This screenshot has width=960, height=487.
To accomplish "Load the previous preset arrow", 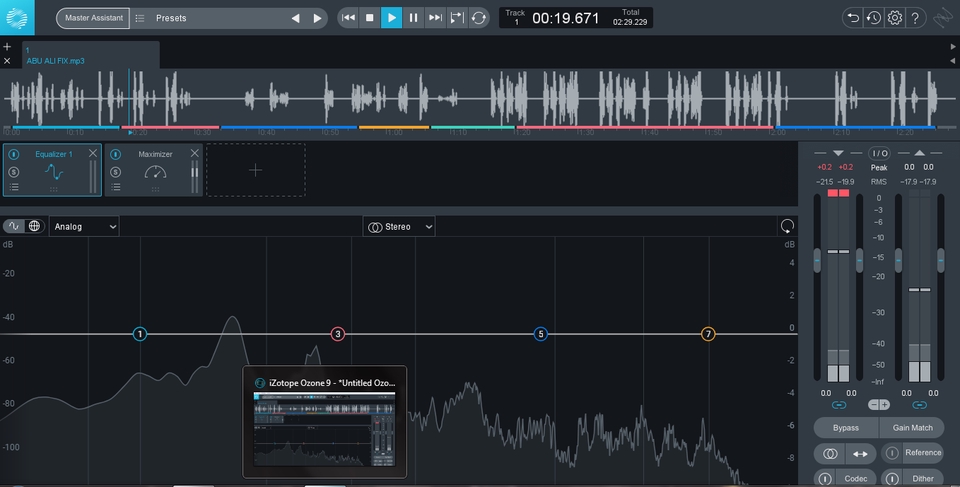I will [x=296, y=18].
